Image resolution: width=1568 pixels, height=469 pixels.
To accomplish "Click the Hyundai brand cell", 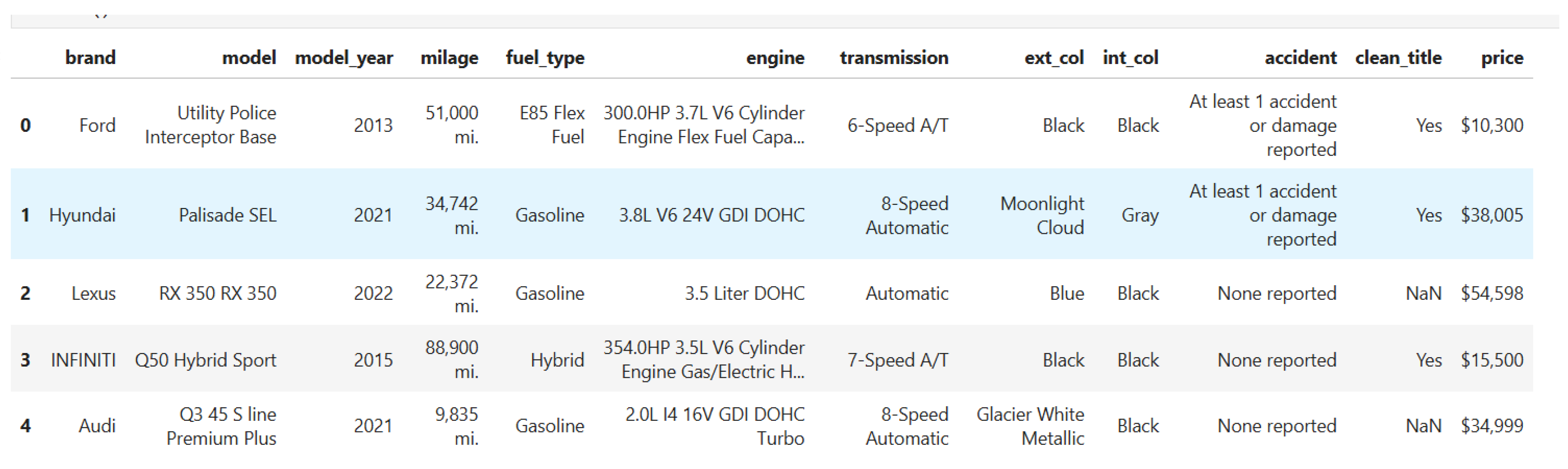I will coord(82,215).
